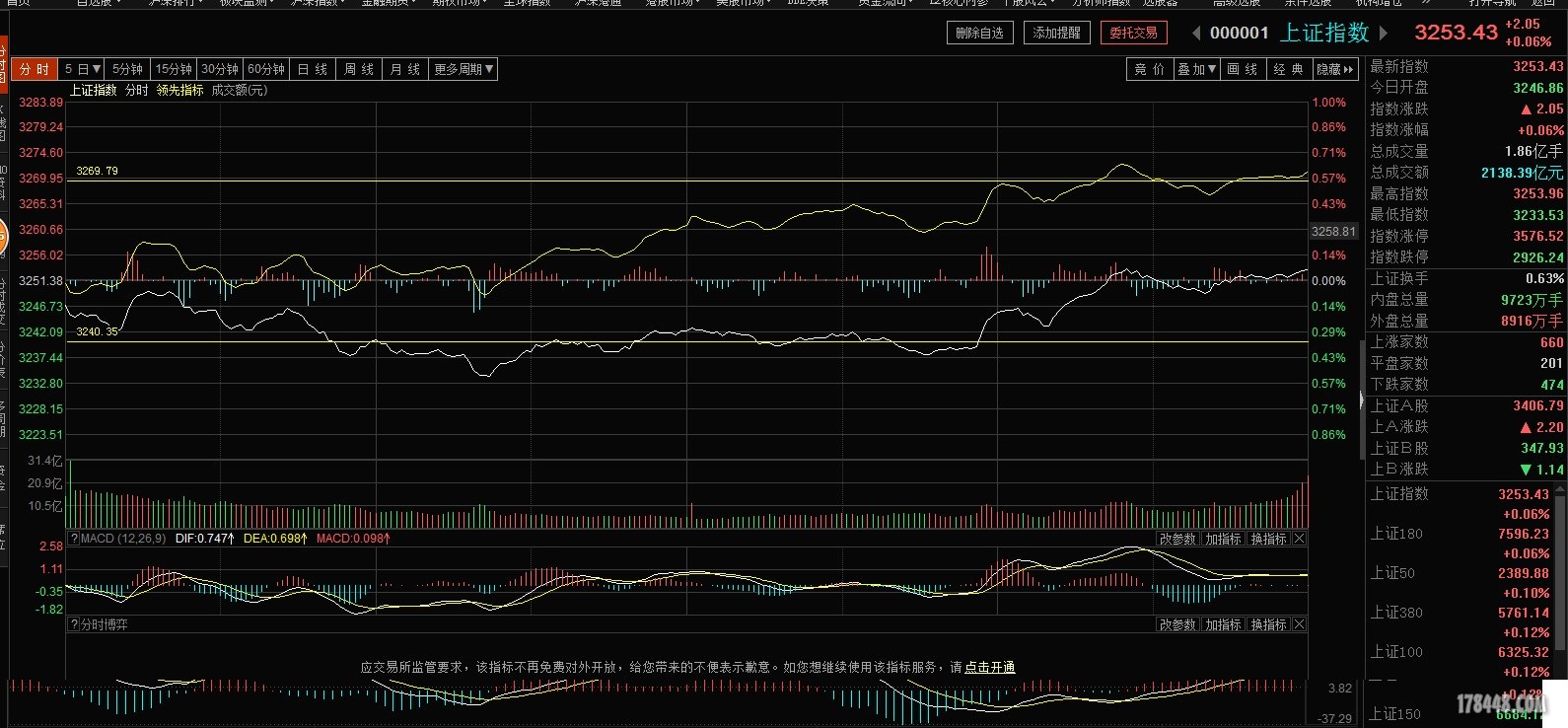This screenshot has width=1568, height=728.
Task: Click the 最高指数 row
Action: (1466, 193)
